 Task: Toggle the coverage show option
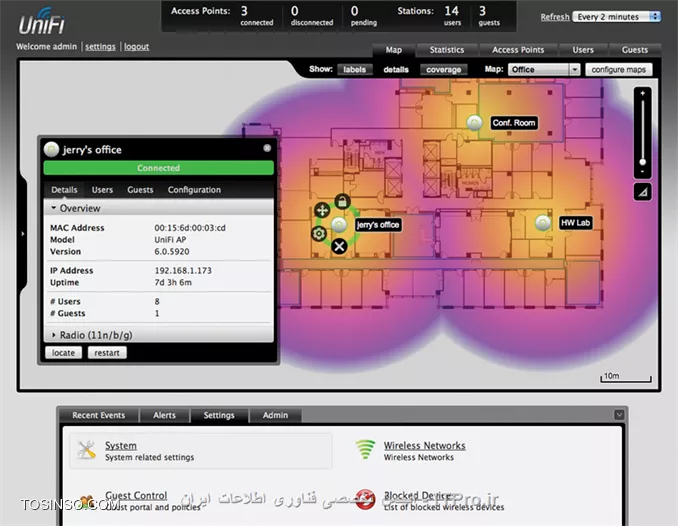[444, 70]
